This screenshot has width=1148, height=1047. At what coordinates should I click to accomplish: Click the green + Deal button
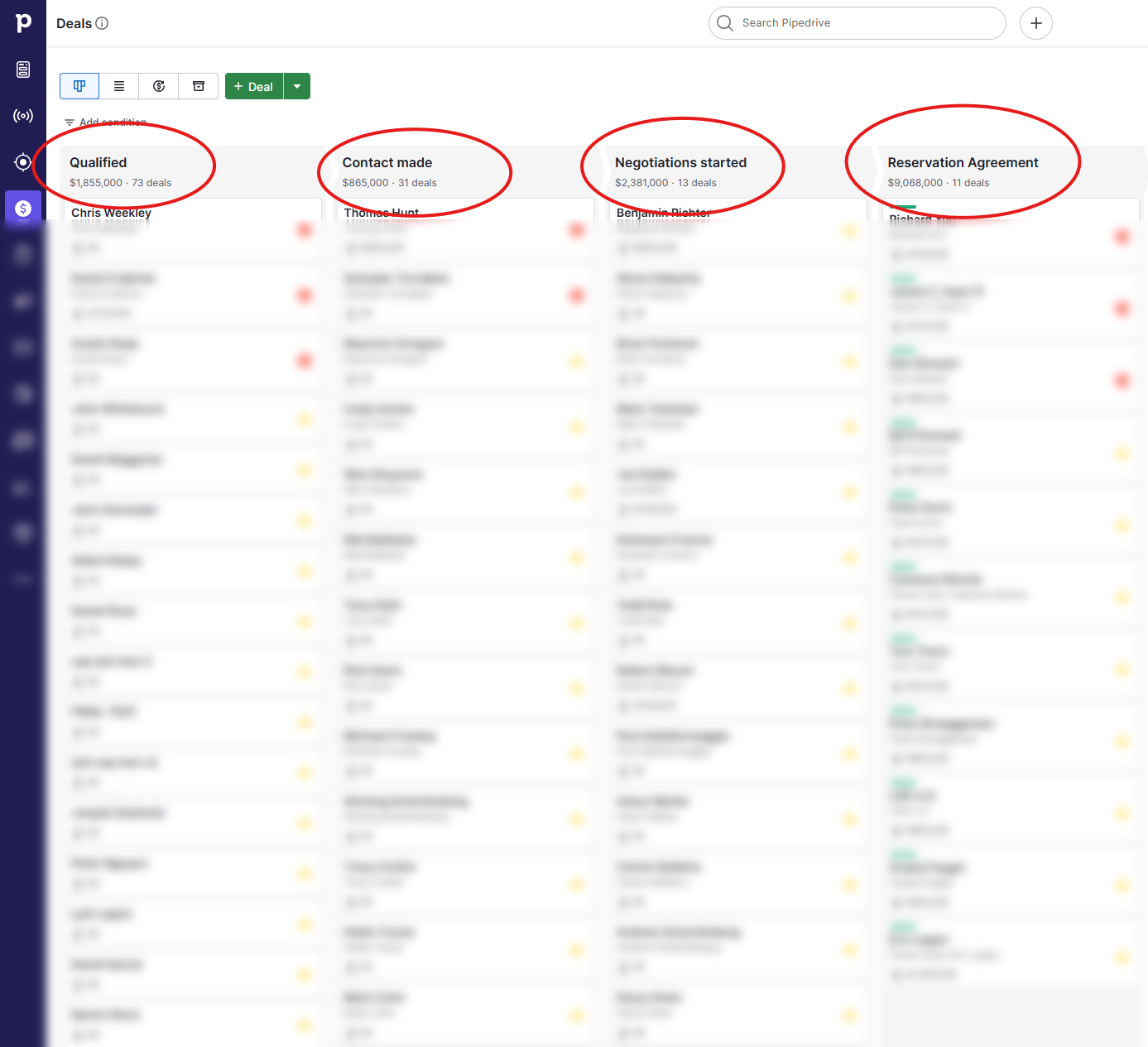point(253,85)
